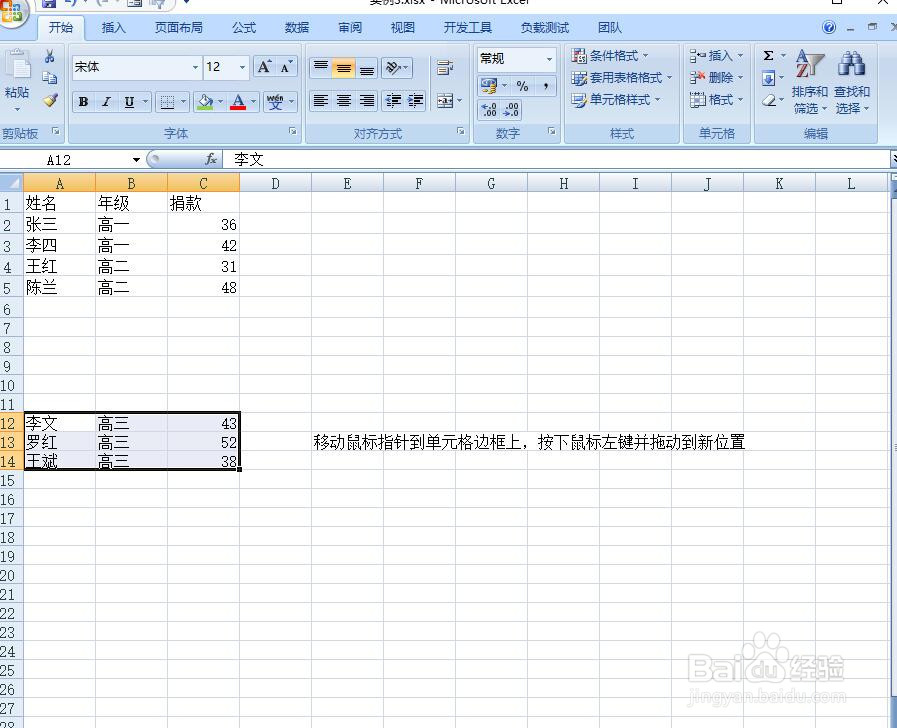Viewport: 897px width, 728px height.
Task: Open 排序和筛选 sort and filter
Action: [x=810, y=82]
